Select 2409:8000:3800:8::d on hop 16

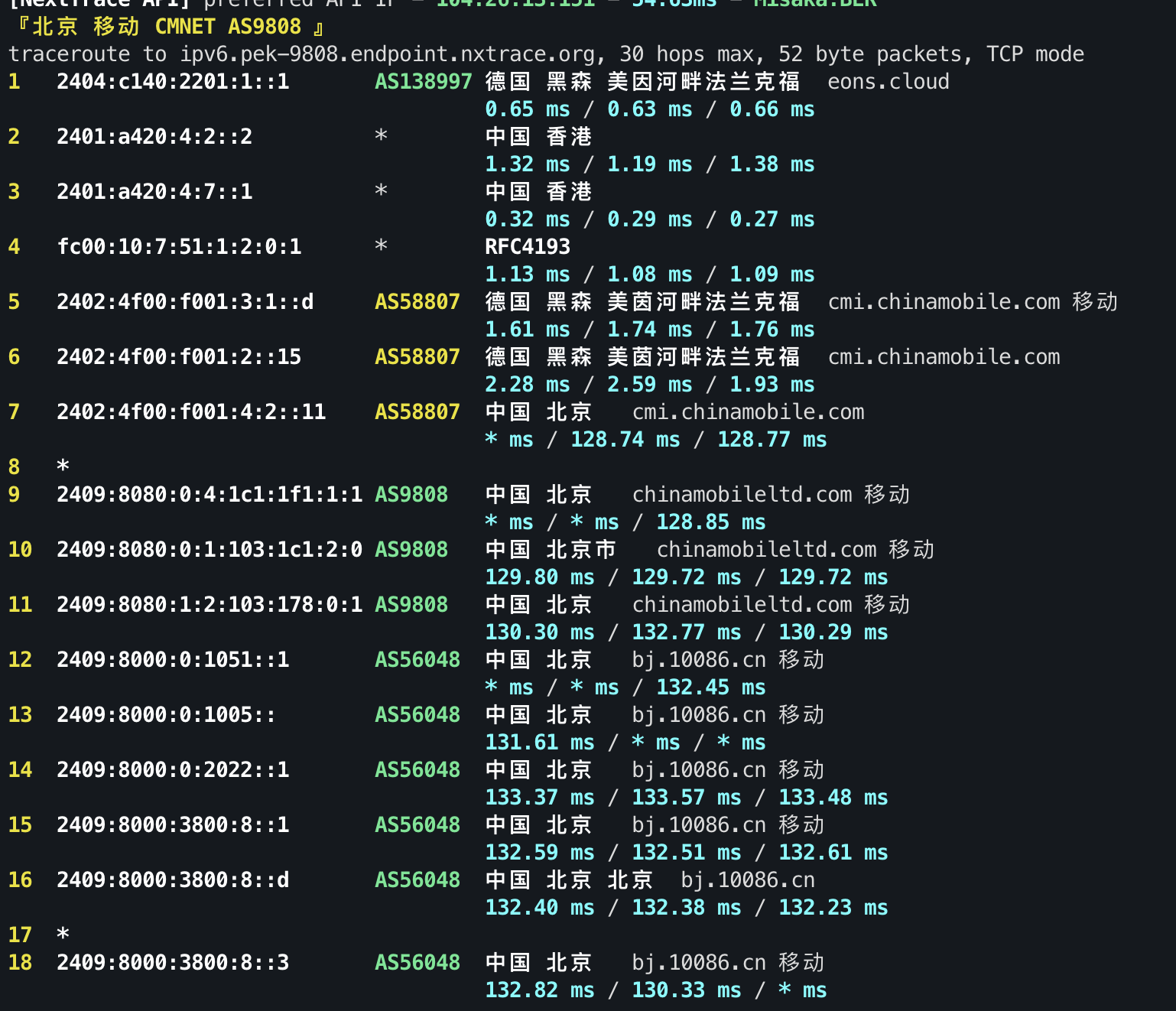click(173, 879)
